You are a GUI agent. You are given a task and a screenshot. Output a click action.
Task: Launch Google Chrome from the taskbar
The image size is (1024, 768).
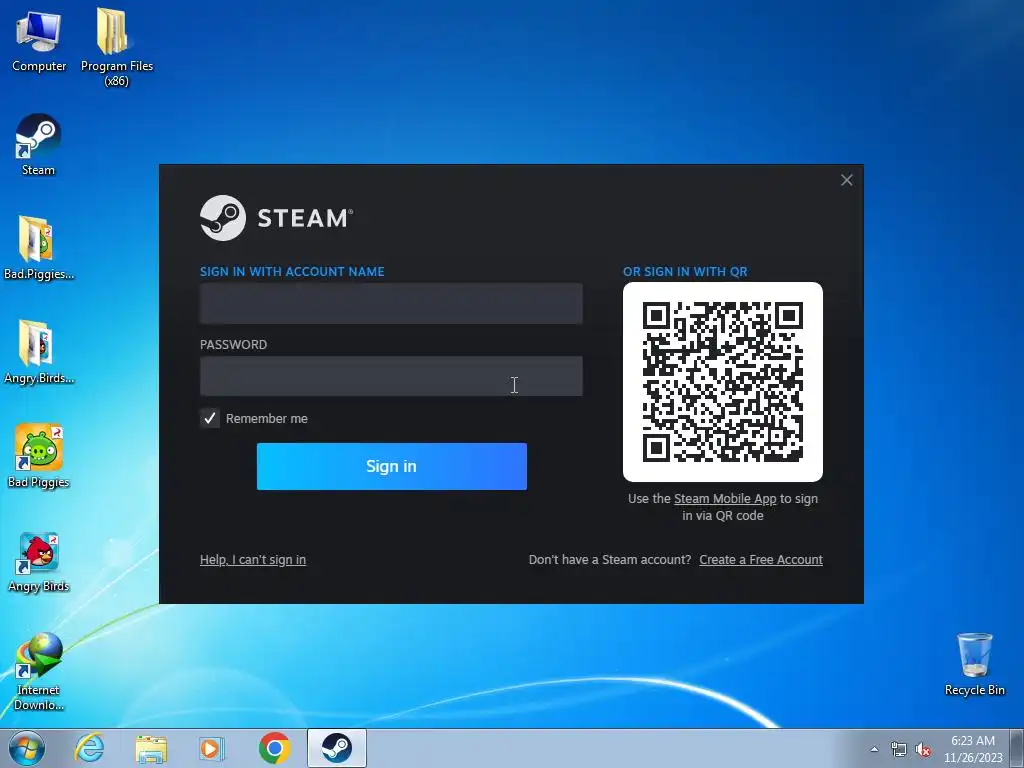(274, 748)
